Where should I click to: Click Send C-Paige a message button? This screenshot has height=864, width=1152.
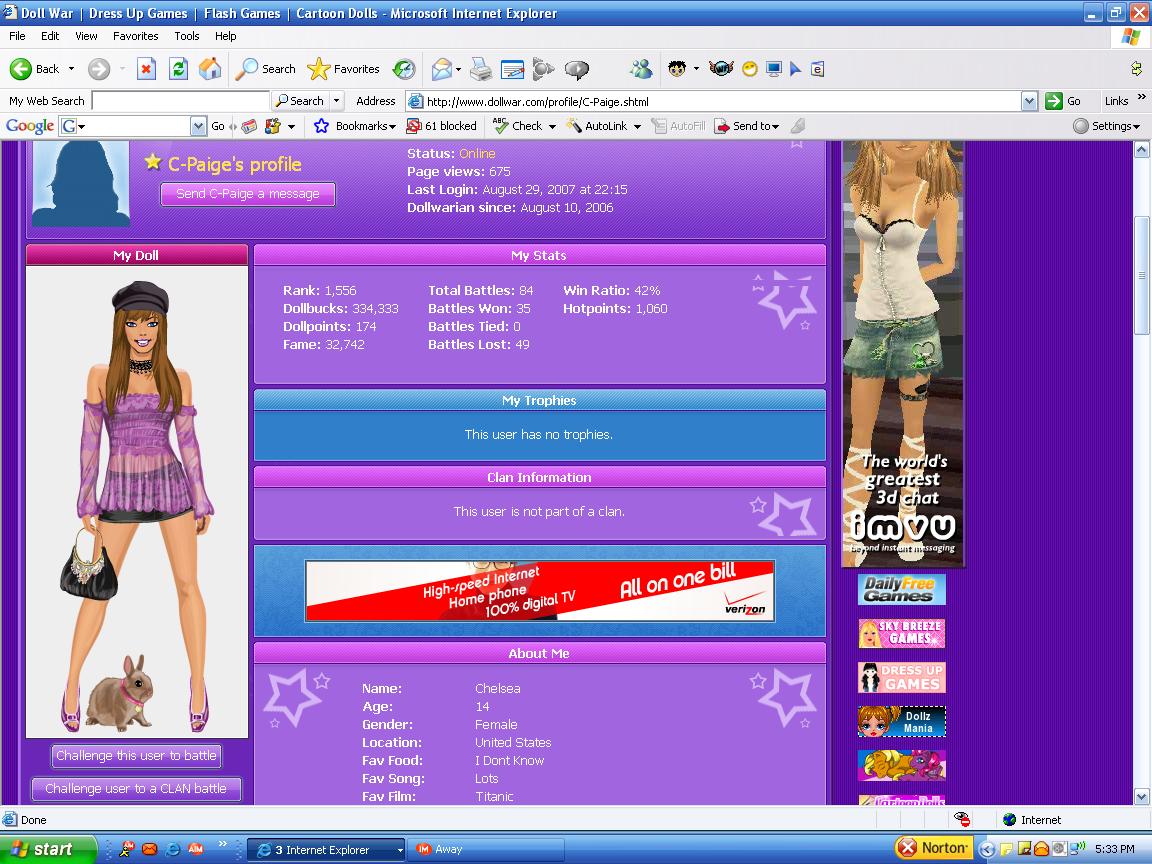248,194
